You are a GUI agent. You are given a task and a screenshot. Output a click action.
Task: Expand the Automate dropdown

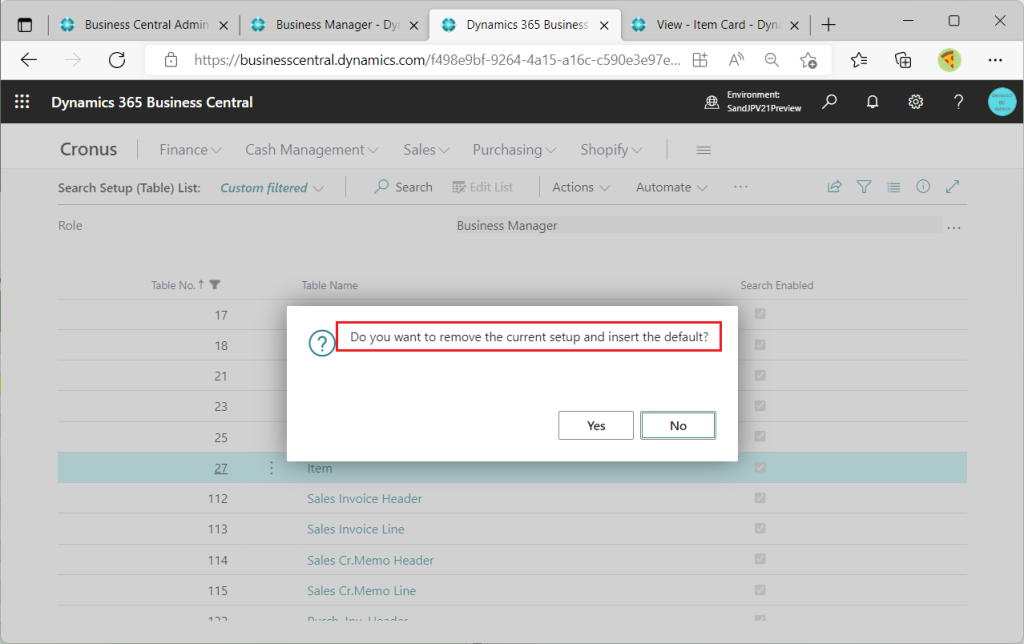tap(672, 187)
